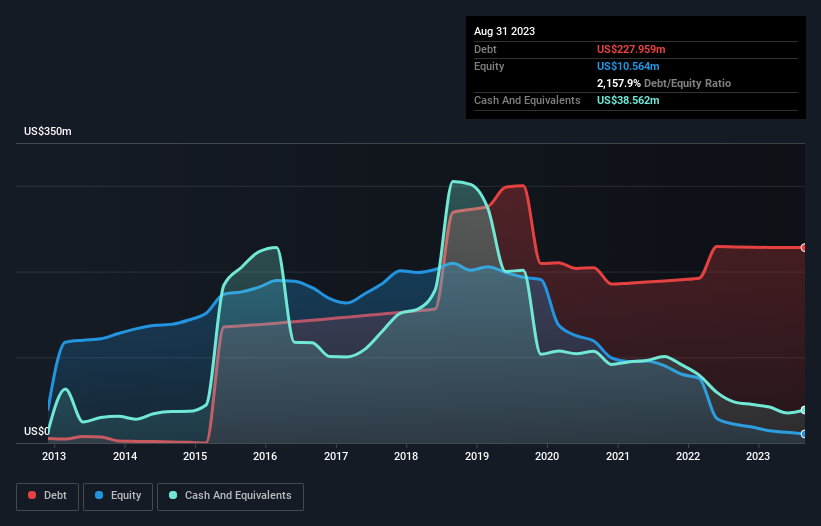The image size is (821, 526).
Task: Select the 2013 x-axis label
Action: [x=54, y=456]
